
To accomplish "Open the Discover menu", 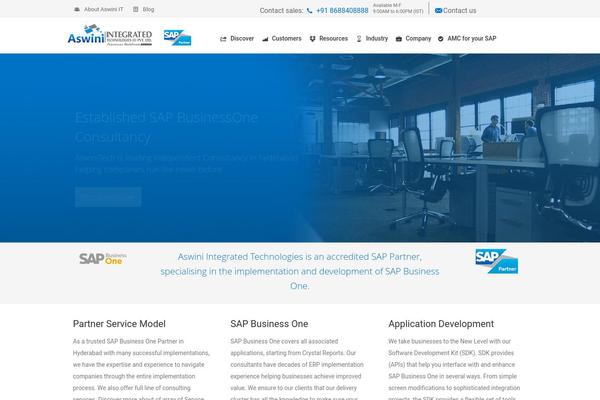I will point(242,39).
